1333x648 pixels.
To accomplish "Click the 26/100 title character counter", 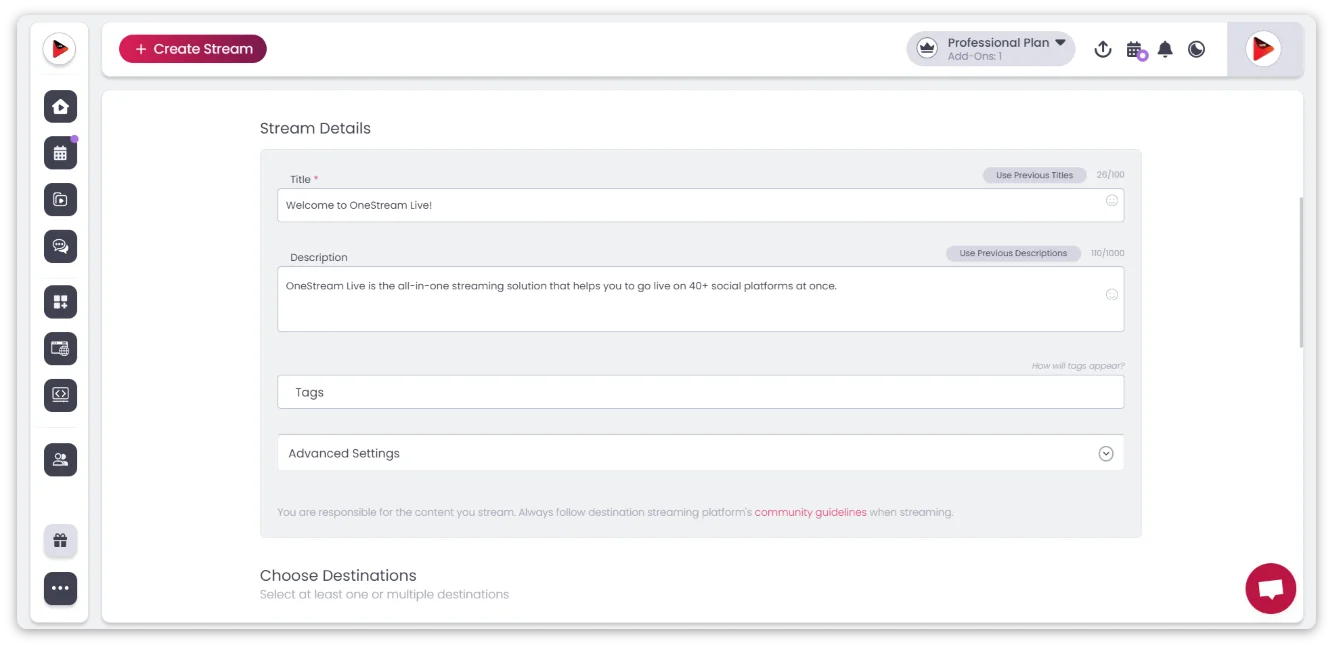I will coord(1110,175).
